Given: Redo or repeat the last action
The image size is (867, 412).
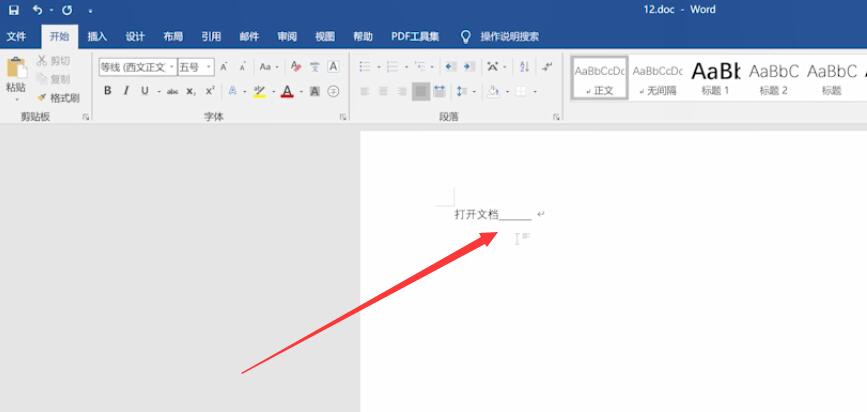Looking at the screenshot, I should coord(67,10).
